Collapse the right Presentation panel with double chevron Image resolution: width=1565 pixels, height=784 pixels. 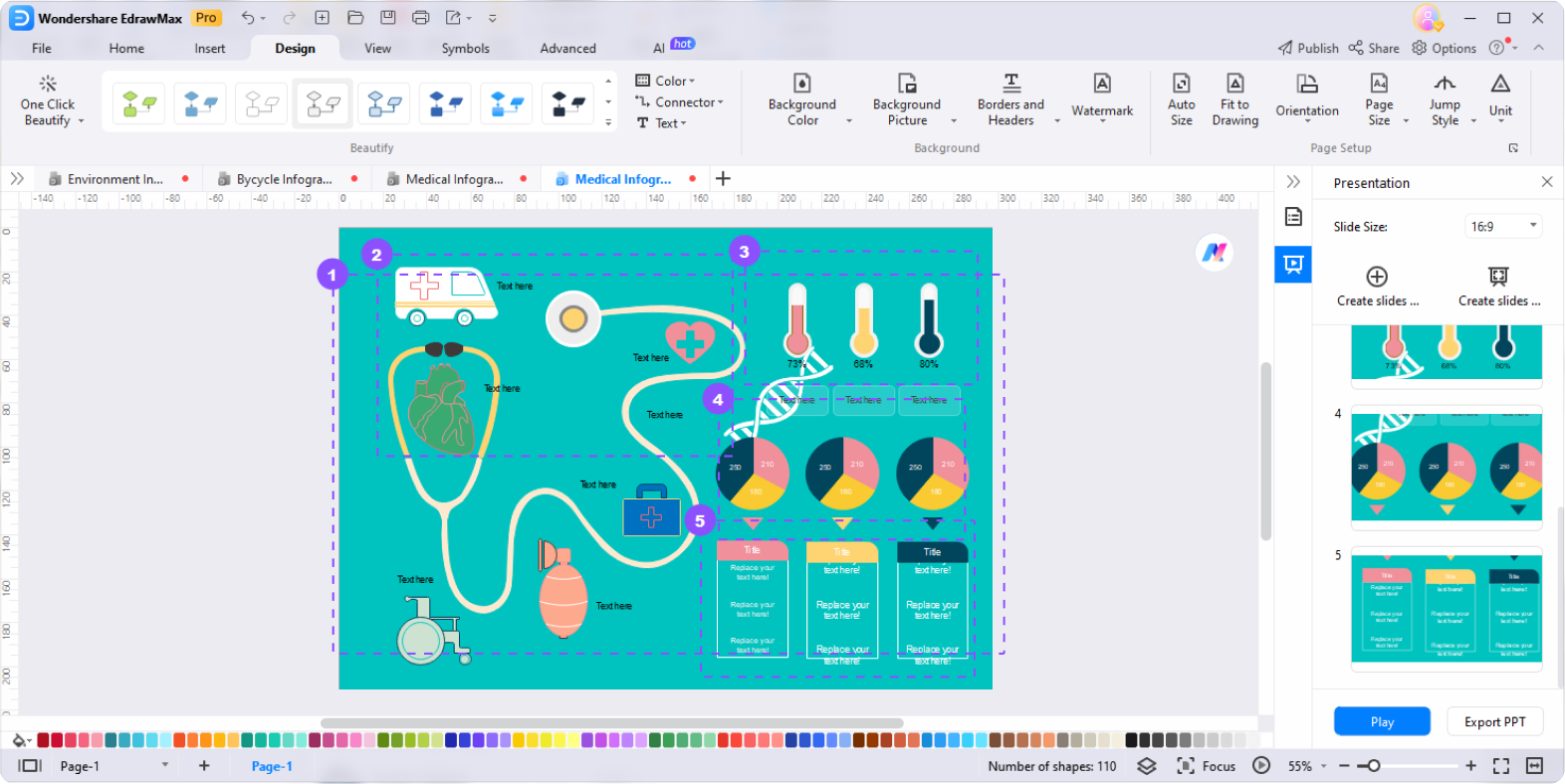[1293, 181]
